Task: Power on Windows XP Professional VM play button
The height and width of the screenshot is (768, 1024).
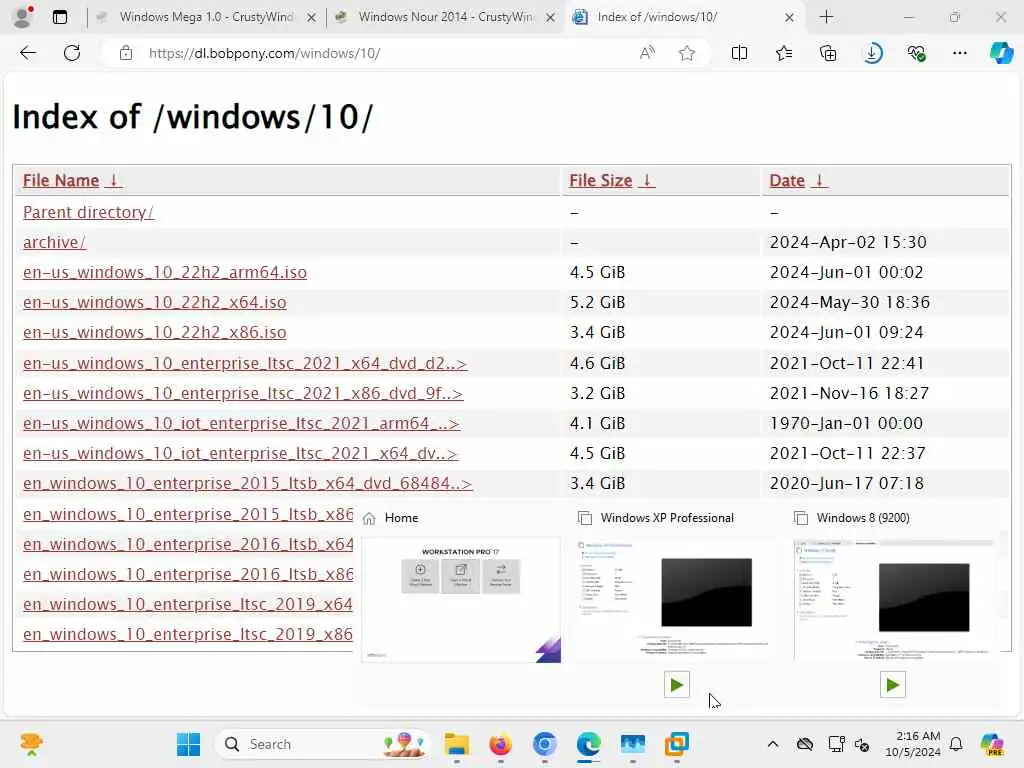Action: (x=677, y=684)
